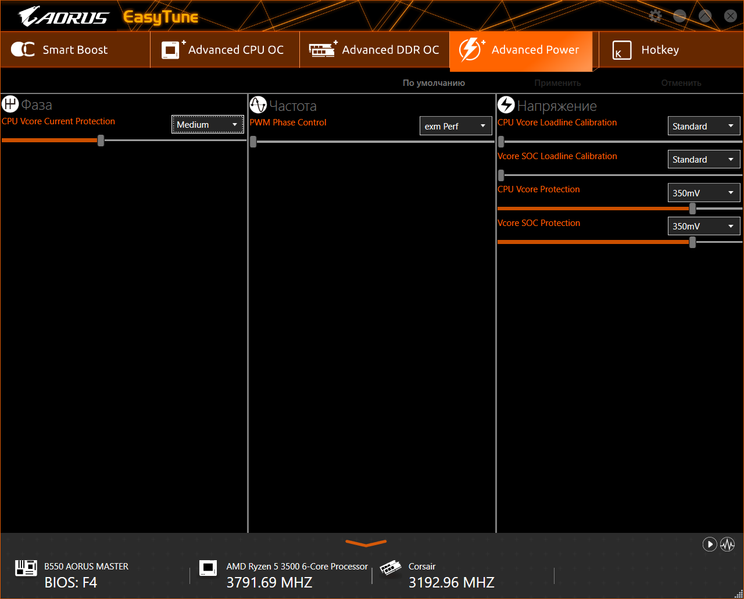This screenshot has width=744, height=599.
Task: Click the По умолчанию button
Action: (x=434, y=83)
